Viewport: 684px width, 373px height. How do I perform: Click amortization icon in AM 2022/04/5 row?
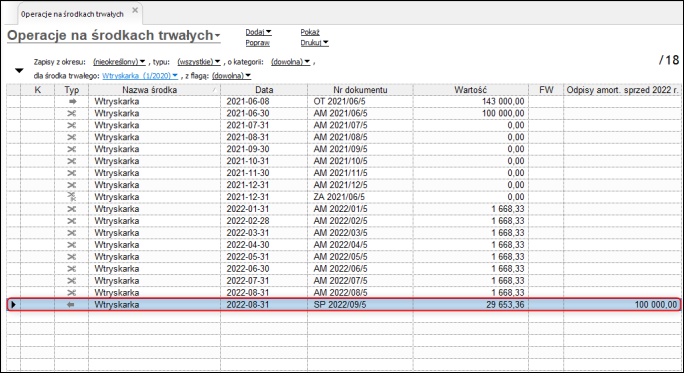(x=72, y=245)
